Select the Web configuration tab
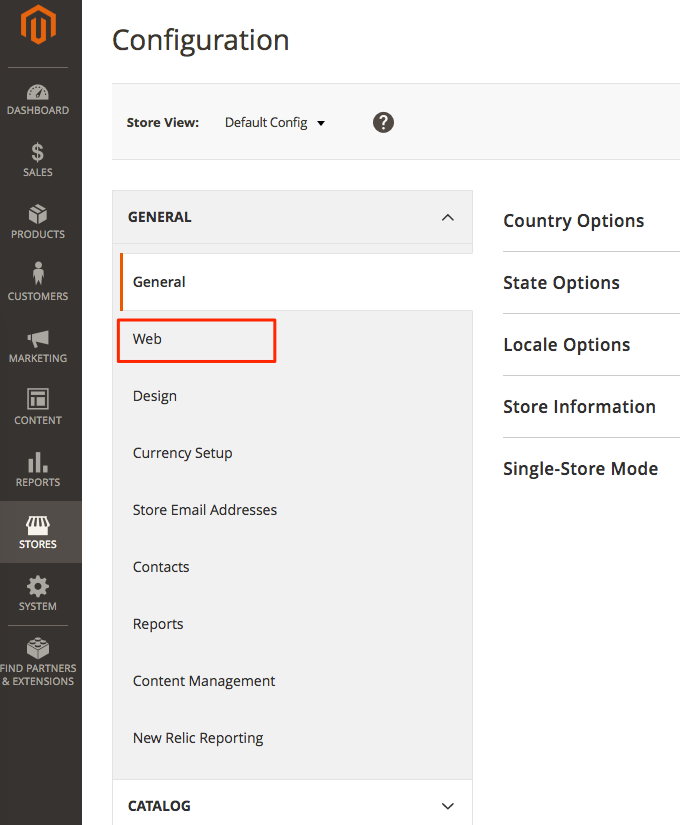Image resolution: width=680 pixels, height=825 pixels. 148,339
